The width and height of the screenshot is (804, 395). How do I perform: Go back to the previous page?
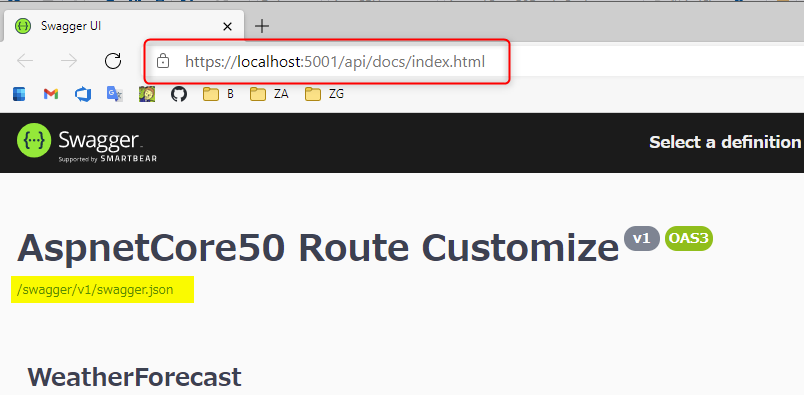(x=25, y=61)
